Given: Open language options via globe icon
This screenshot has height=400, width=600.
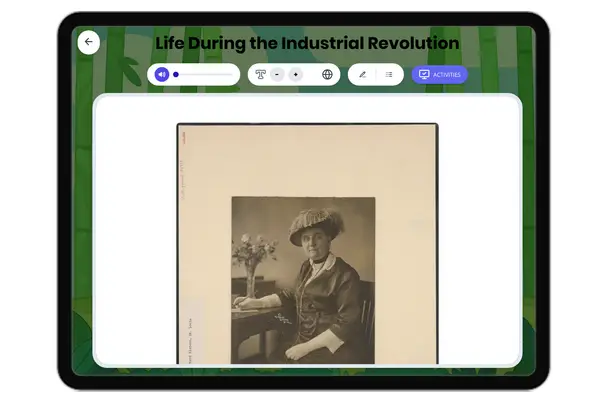Looking at the screenshot, I should (327, 74).
